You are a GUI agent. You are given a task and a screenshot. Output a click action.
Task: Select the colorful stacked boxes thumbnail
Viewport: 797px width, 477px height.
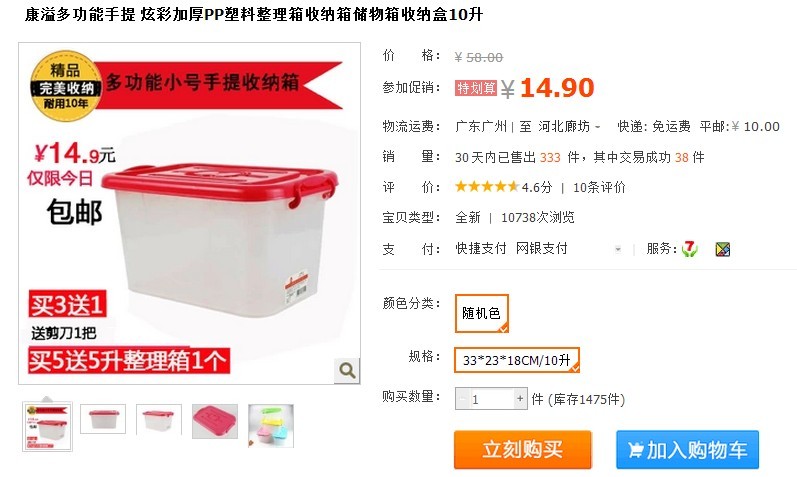pyautogui.click(x=270, y=426)
